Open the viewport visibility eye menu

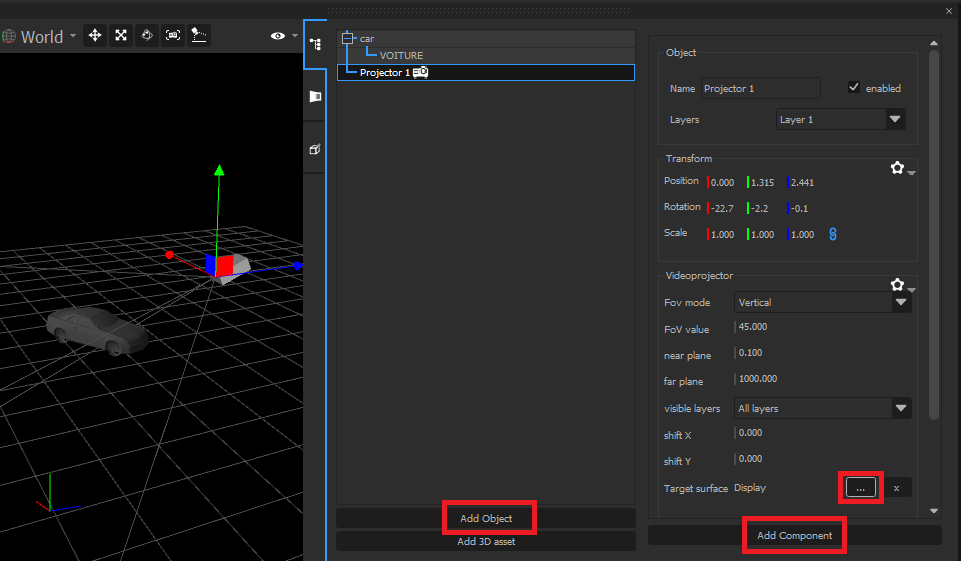coord(278,36)
